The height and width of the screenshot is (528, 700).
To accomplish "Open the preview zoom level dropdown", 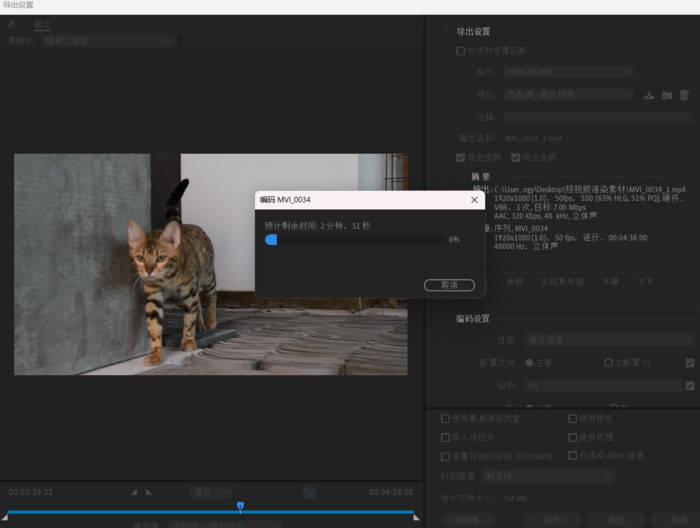I will coord(211,492).
